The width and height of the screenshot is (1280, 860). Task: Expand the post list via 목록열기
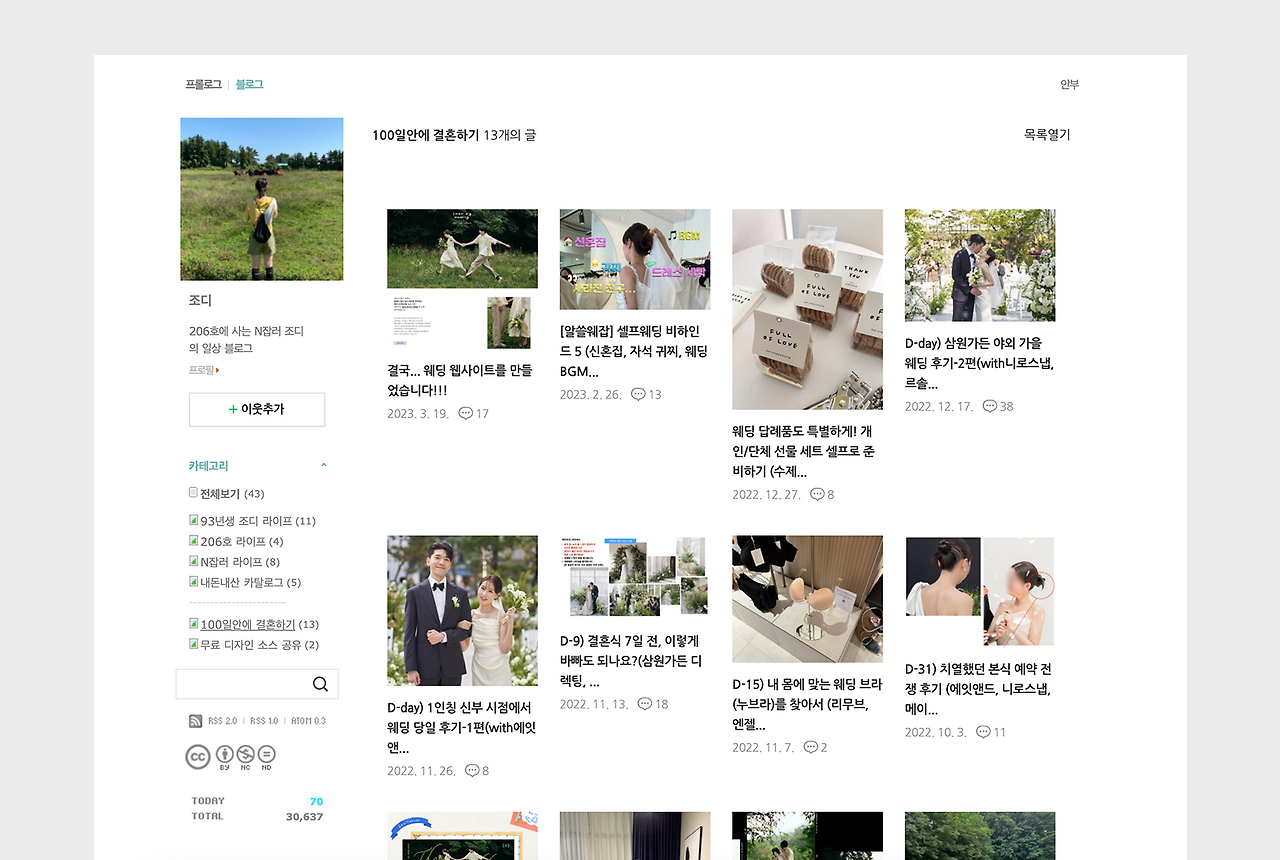(x=1047, y=135)
